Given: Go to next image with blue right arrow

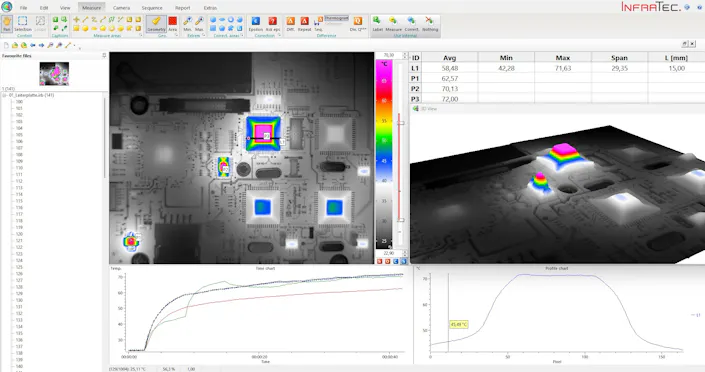Looking at the screenshot, I should pos(41,45).
